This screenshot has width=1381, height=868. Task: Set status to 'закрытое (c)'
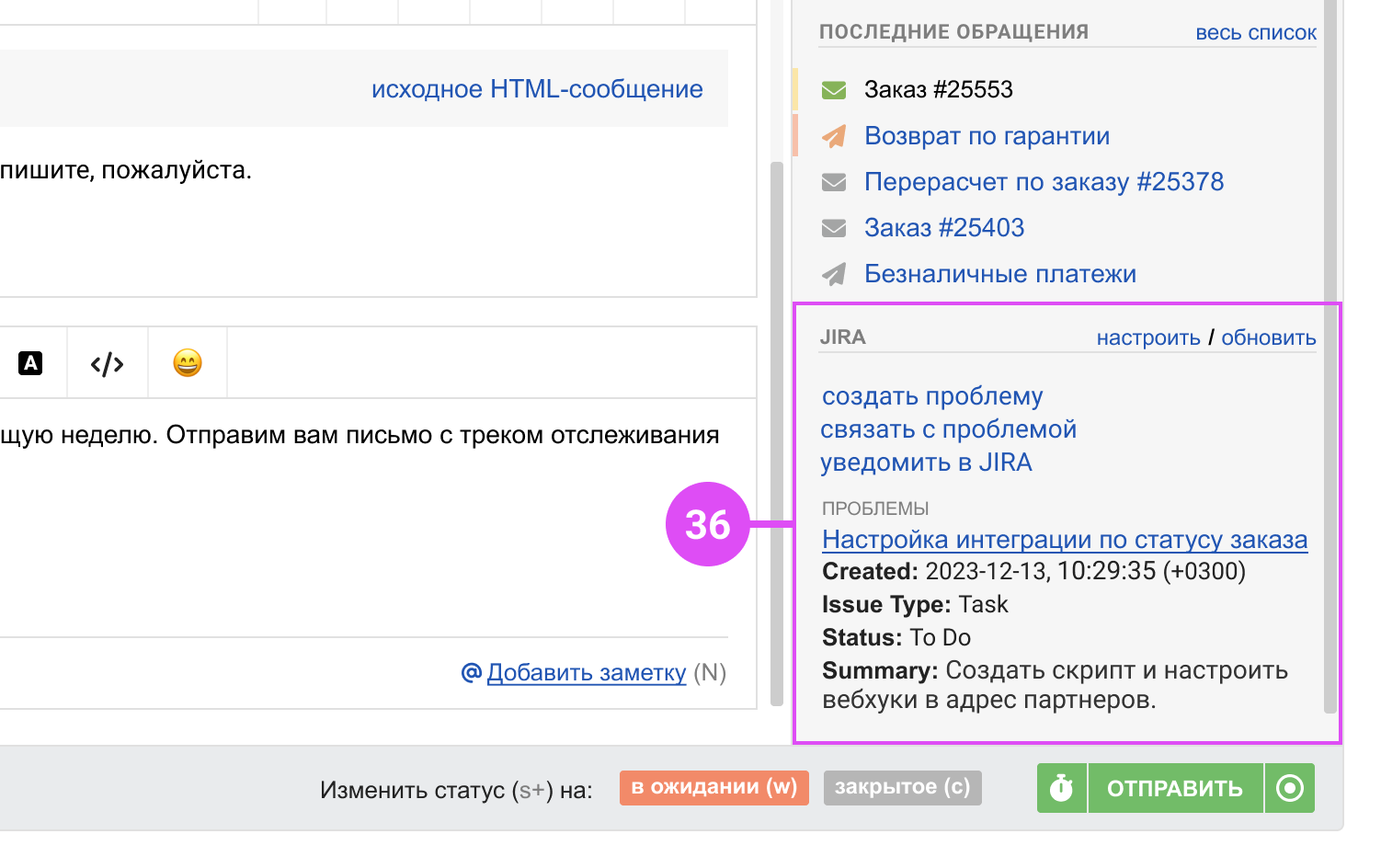(x=902, y=788)
